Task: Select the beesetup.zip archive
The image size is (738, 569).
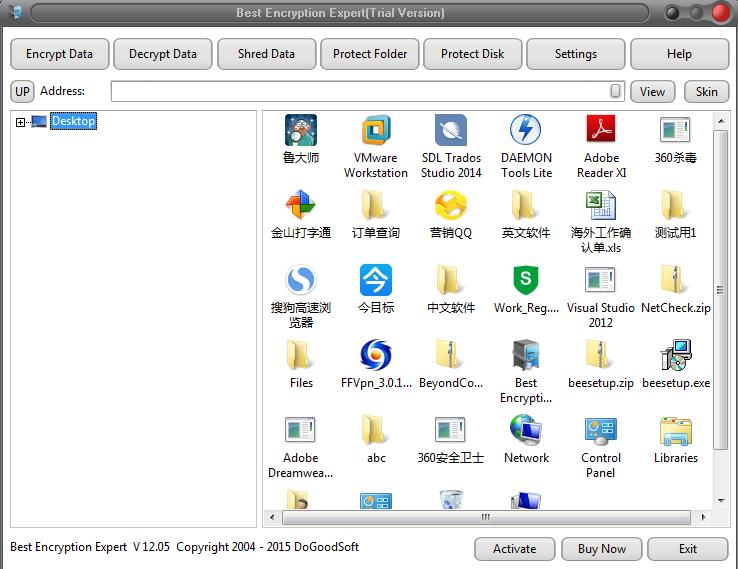Action: tap(601, 355)
